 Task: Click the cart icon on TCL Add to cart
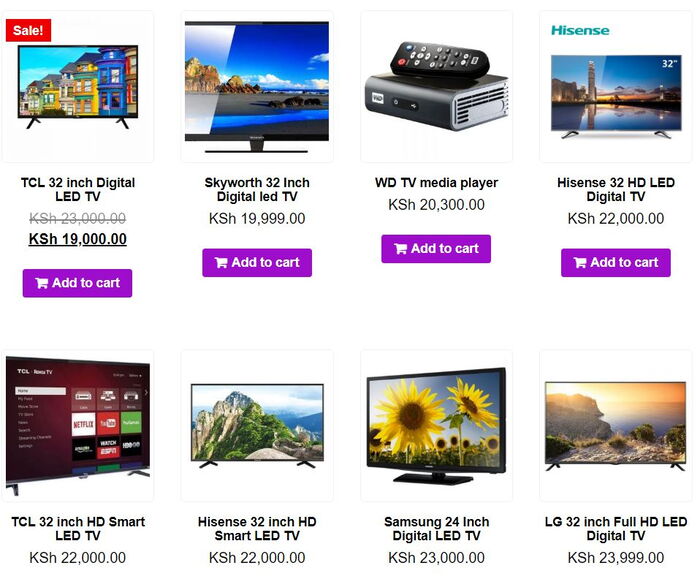point(42,283)
